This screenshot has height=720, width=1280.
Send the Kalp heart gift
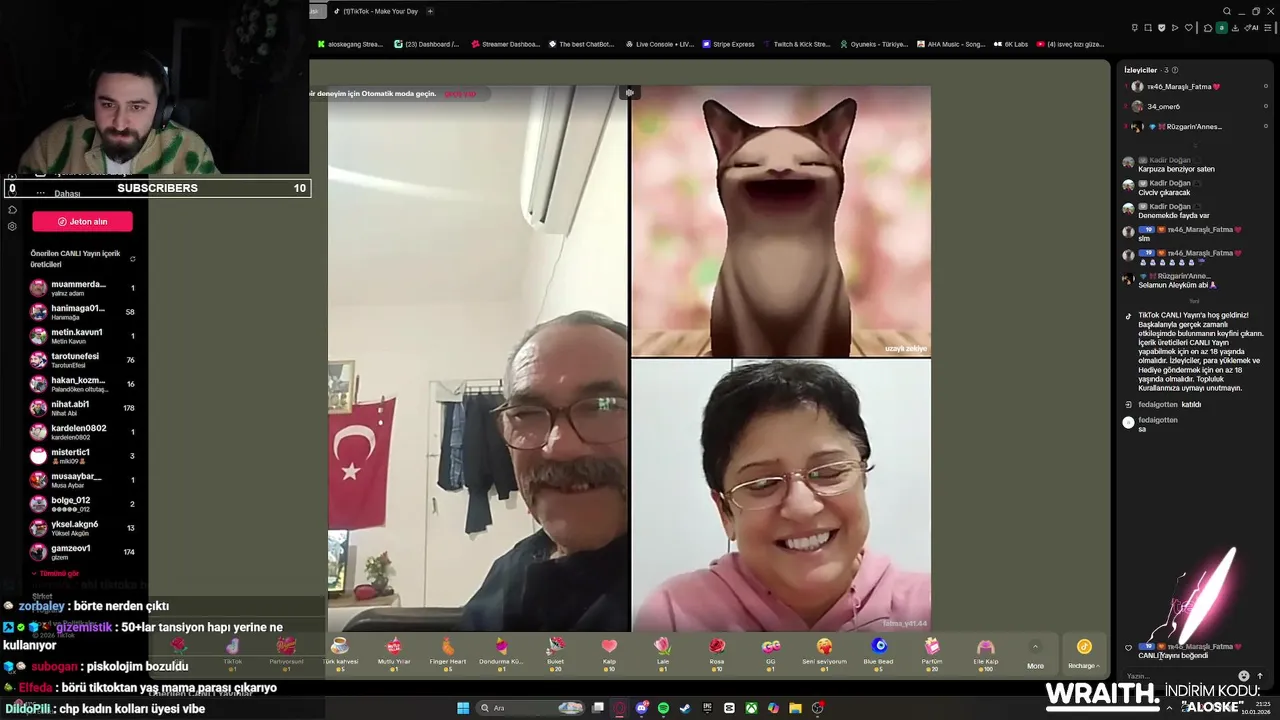tap(609, 653)
